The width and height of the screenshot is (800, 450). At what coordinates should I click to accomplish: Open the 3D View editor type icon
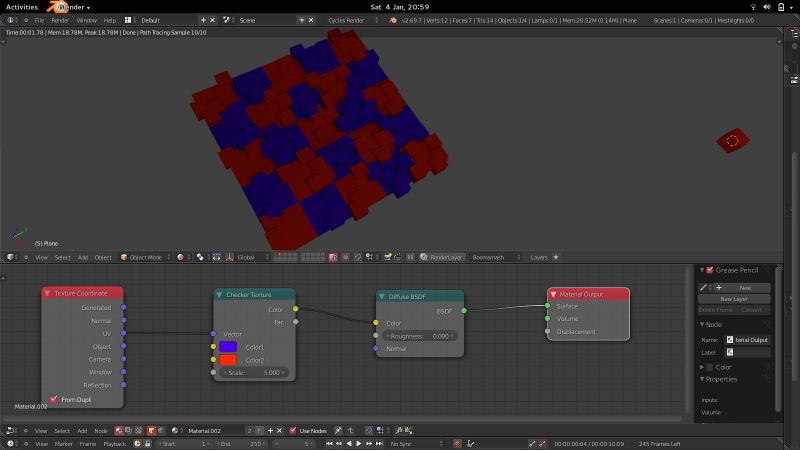(x=10, y=257)
